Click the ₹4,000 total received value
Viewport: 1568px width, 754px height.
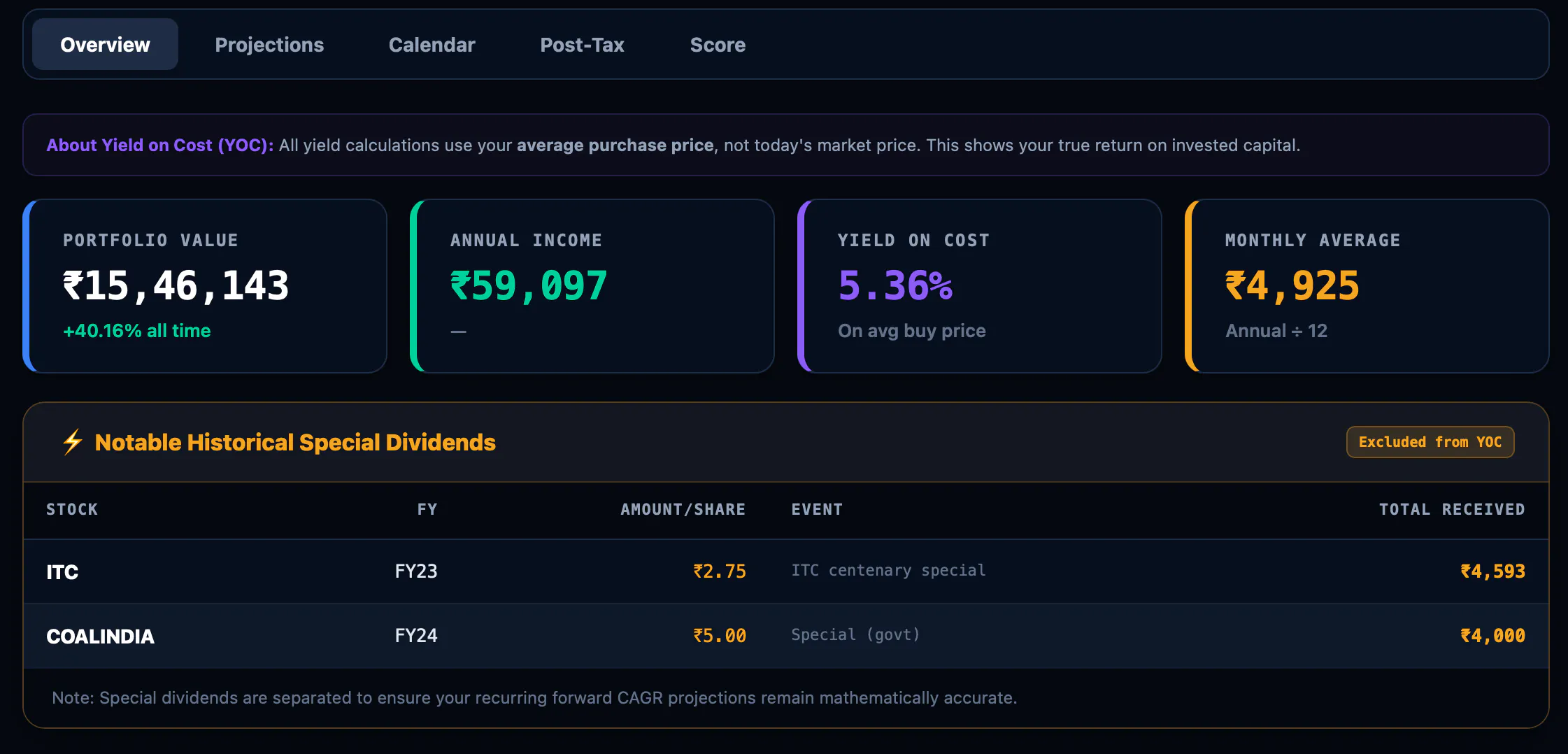pos(1492,636)
